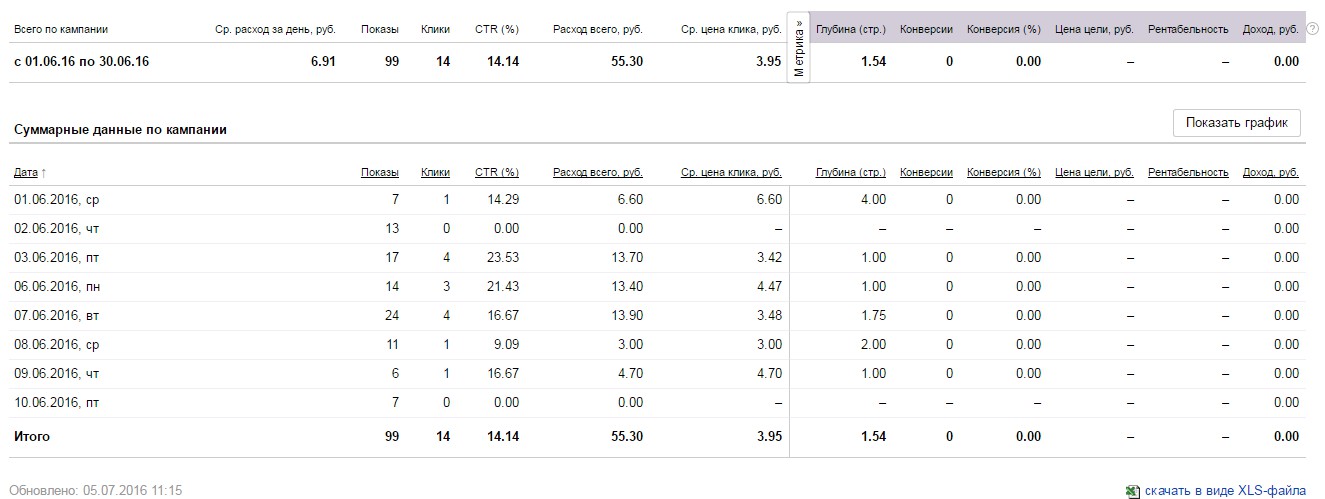Image resolution: width=1325 pixels, height=499 pixels.
Task: Click the Показать график button
Action: coord(1236,123)
